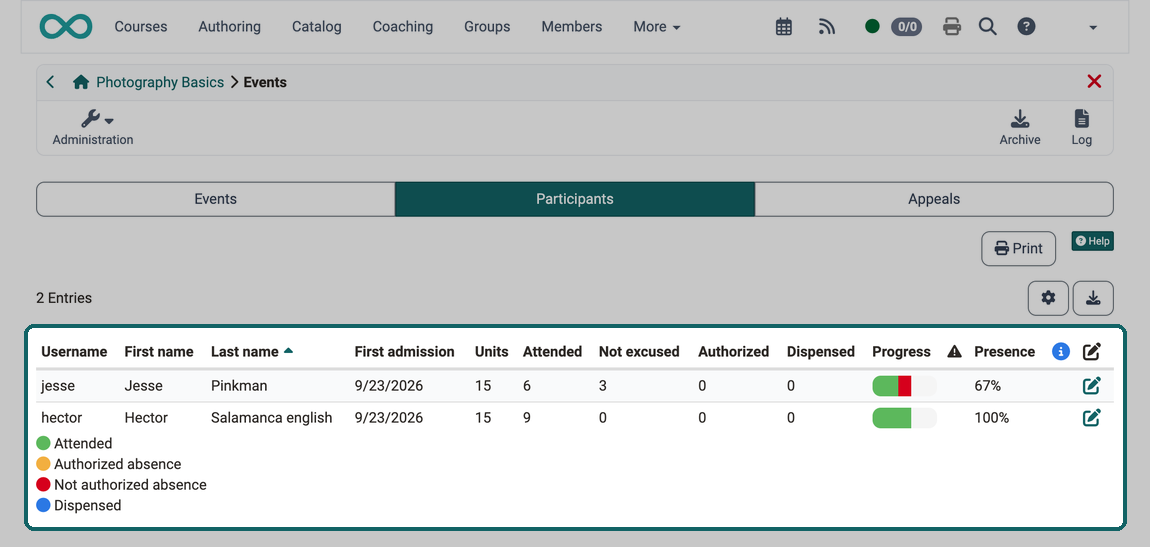Click the username cell 'hector'

click(x=62, y=418)
